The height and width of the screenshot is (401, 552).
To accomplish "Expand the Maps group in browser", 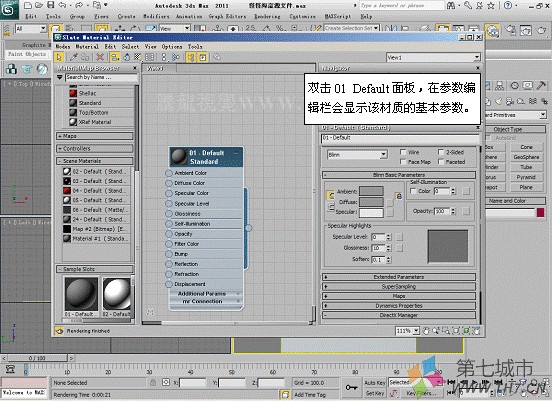I will click(94, 136).
